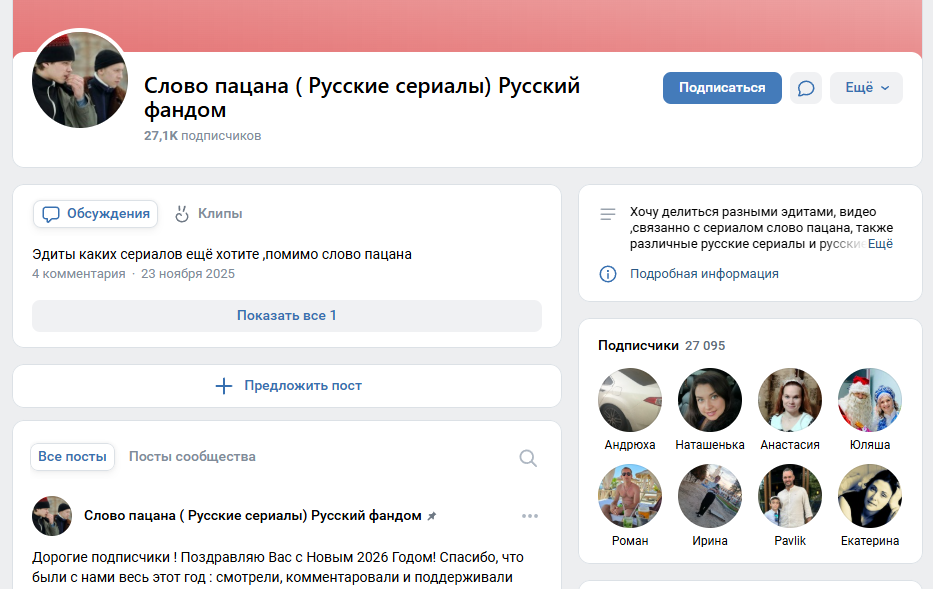Click the message bubble icon next to Подписаться
The image size is (933, 589).
806,88
